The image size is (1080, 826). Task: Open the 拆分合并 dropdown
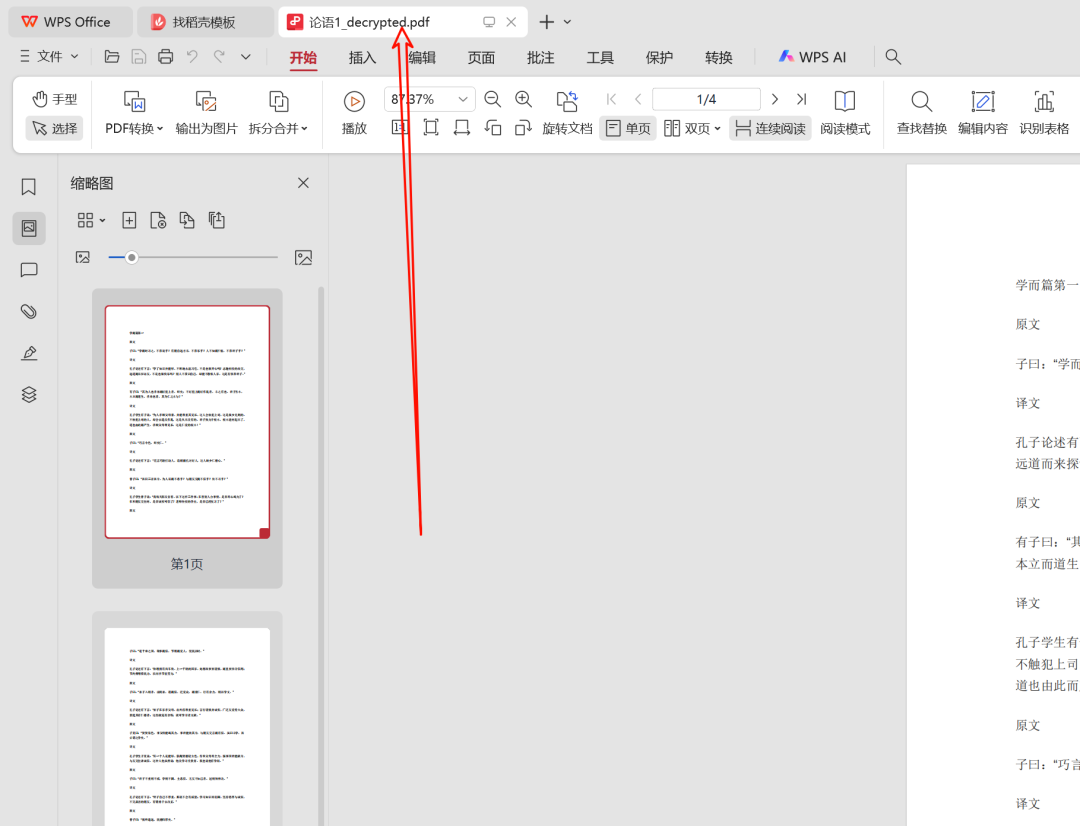point(278,113)
